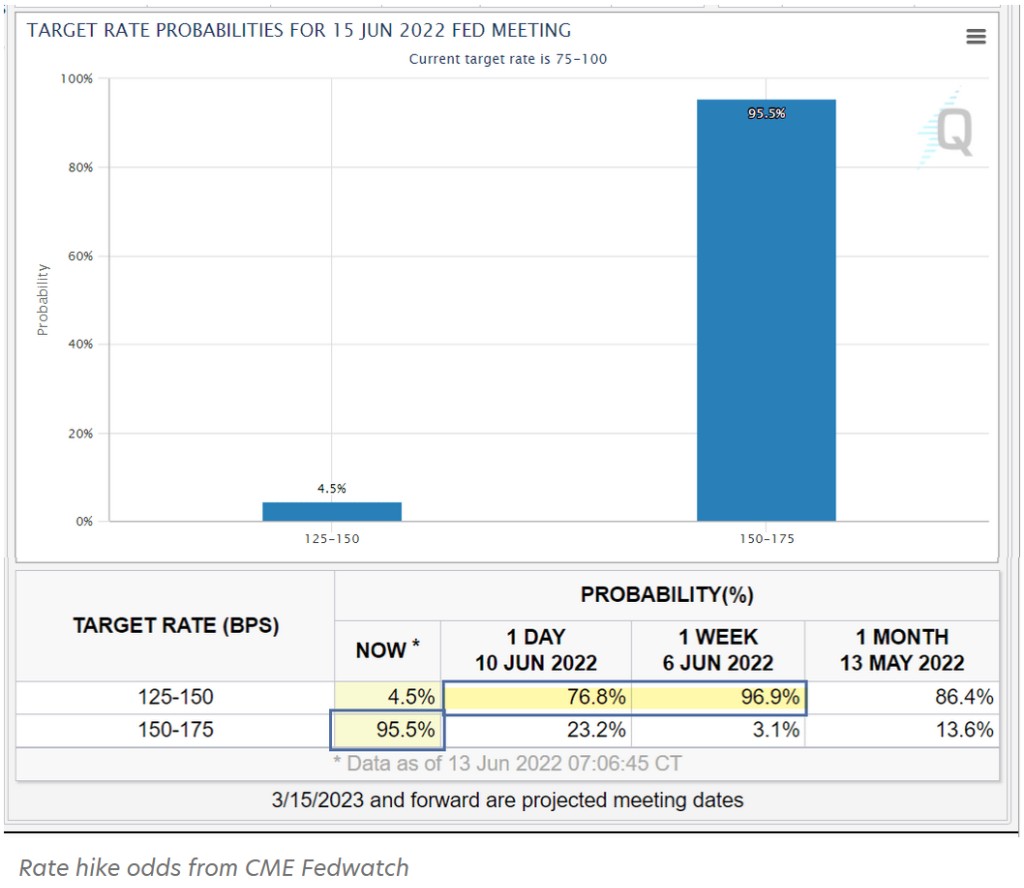Image resolution: width=1024 pixels, height=888 pixels.
Task: Select the NOW column header
Action: coord(387,650)
